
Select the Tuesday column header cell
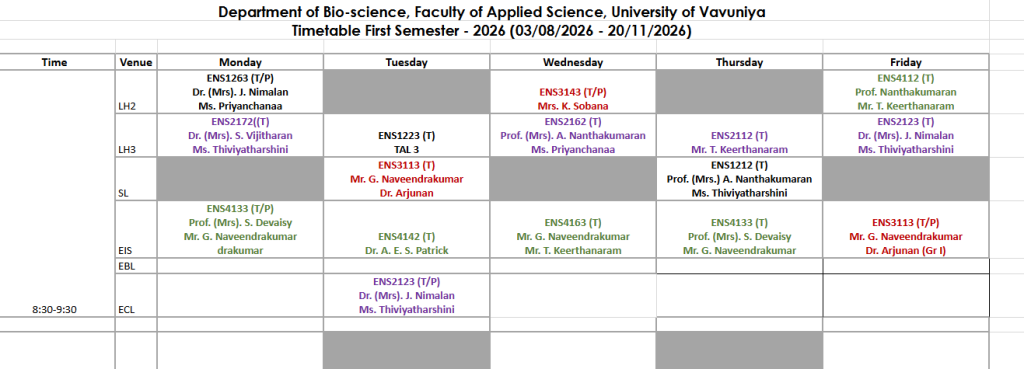[406, 62]
